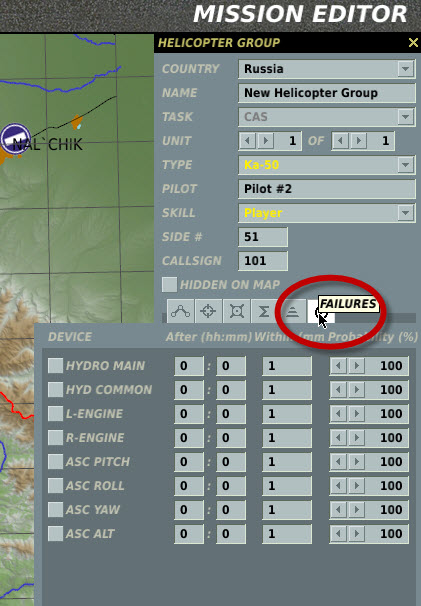Open the TYPE dropdown showing Ka-50
Screen dimensions: 421x606
tap(327, 165)
